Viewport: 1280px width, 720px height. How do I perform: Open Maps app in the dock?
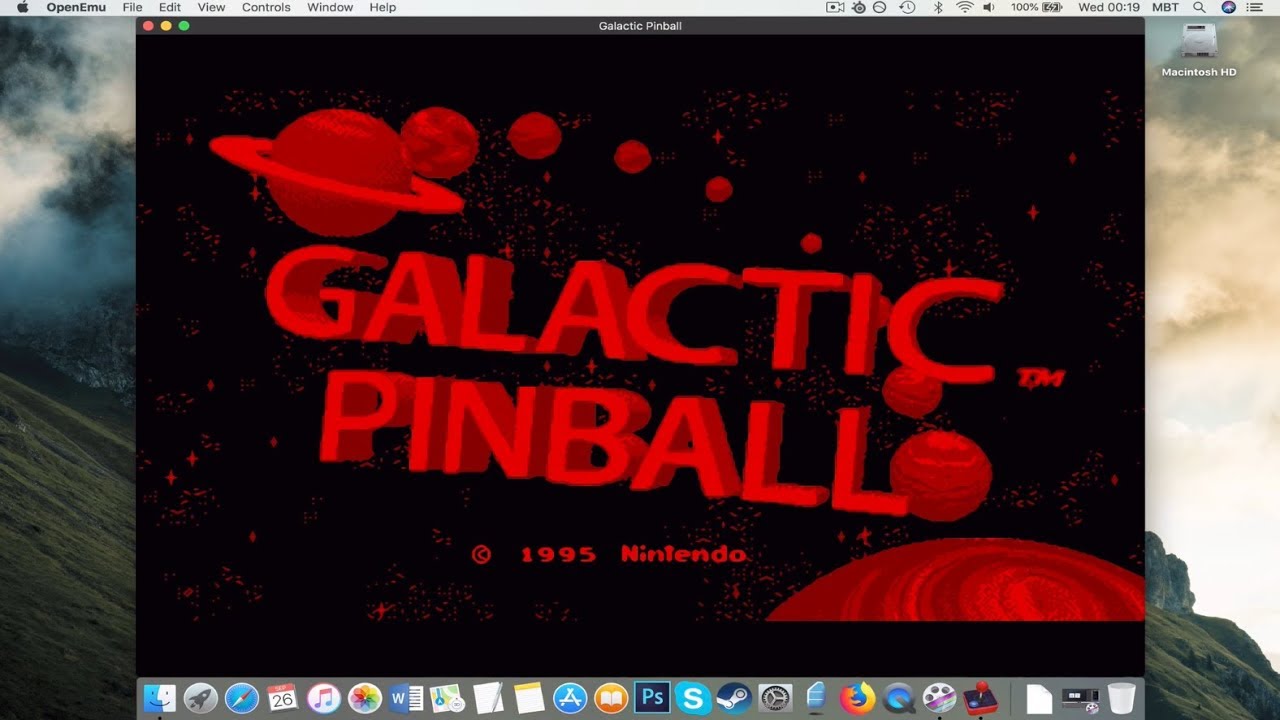(447, 698)
